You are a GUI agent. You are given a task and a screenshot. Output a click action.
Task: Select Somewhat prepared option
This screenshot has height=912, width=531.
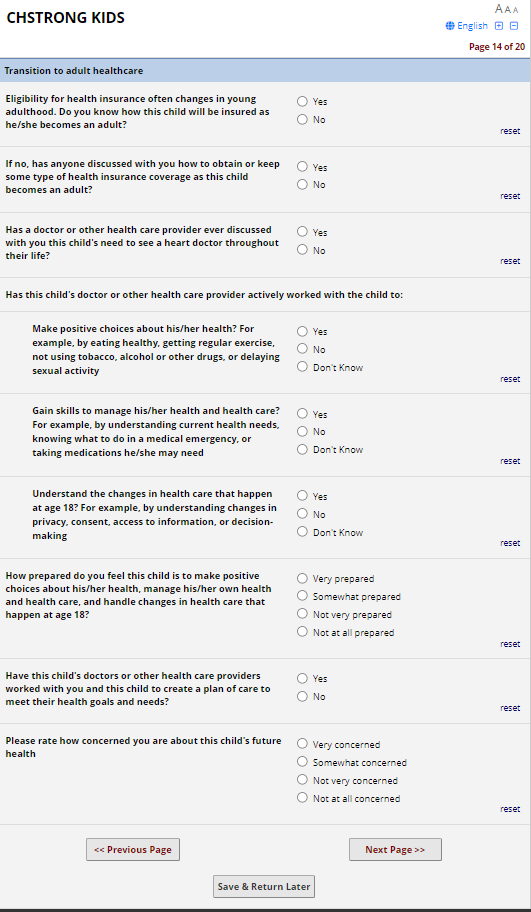tap(302, 596)
